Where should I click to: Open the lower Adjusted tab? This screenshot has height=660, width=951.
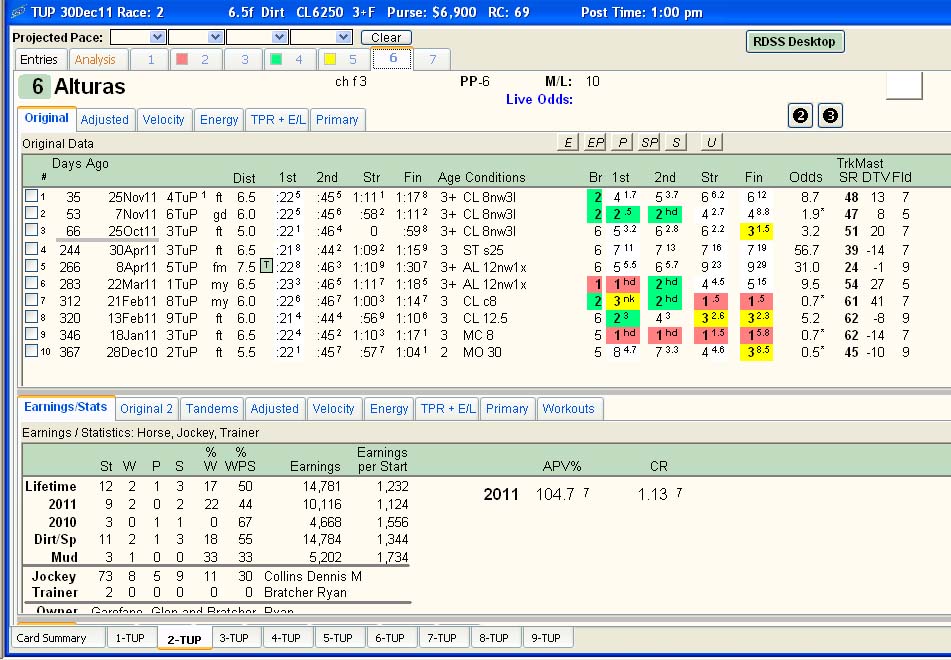[x=275, y=408]
